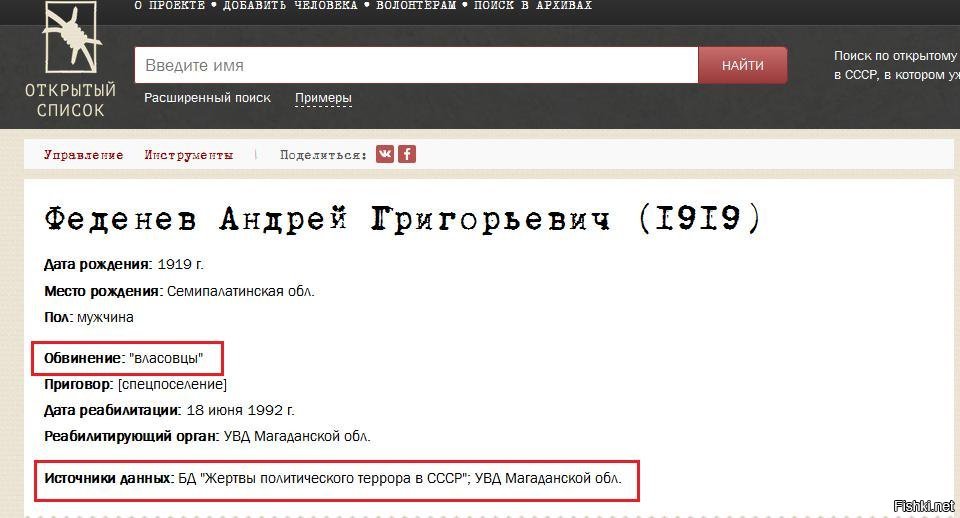The width and height of the screenshot is (960, 518).
Task: Click the Приговор спецпоселение value
Action: click(172, 385)
